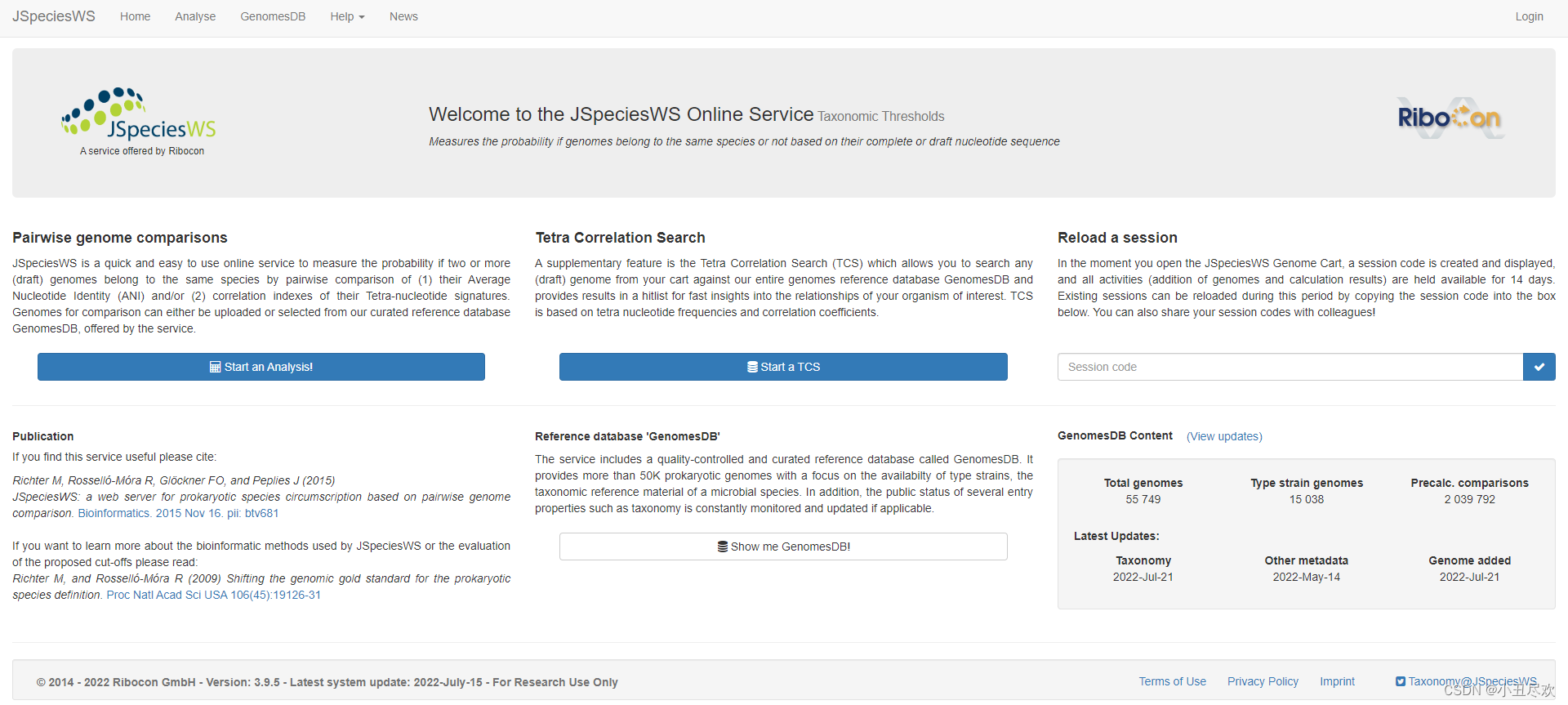The height and width of the screenshot is (705, 1568).
Task: Click the Reload a session heading
Action: [1117, 238]
